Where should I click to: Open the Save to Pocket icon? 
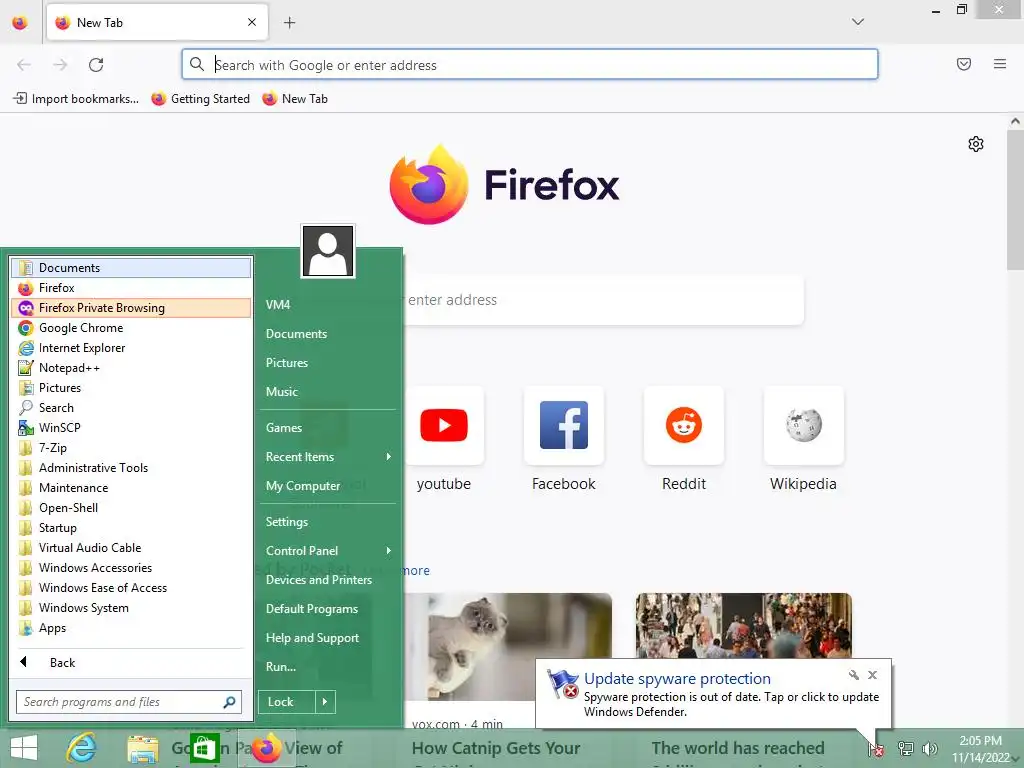coord(964,64)
